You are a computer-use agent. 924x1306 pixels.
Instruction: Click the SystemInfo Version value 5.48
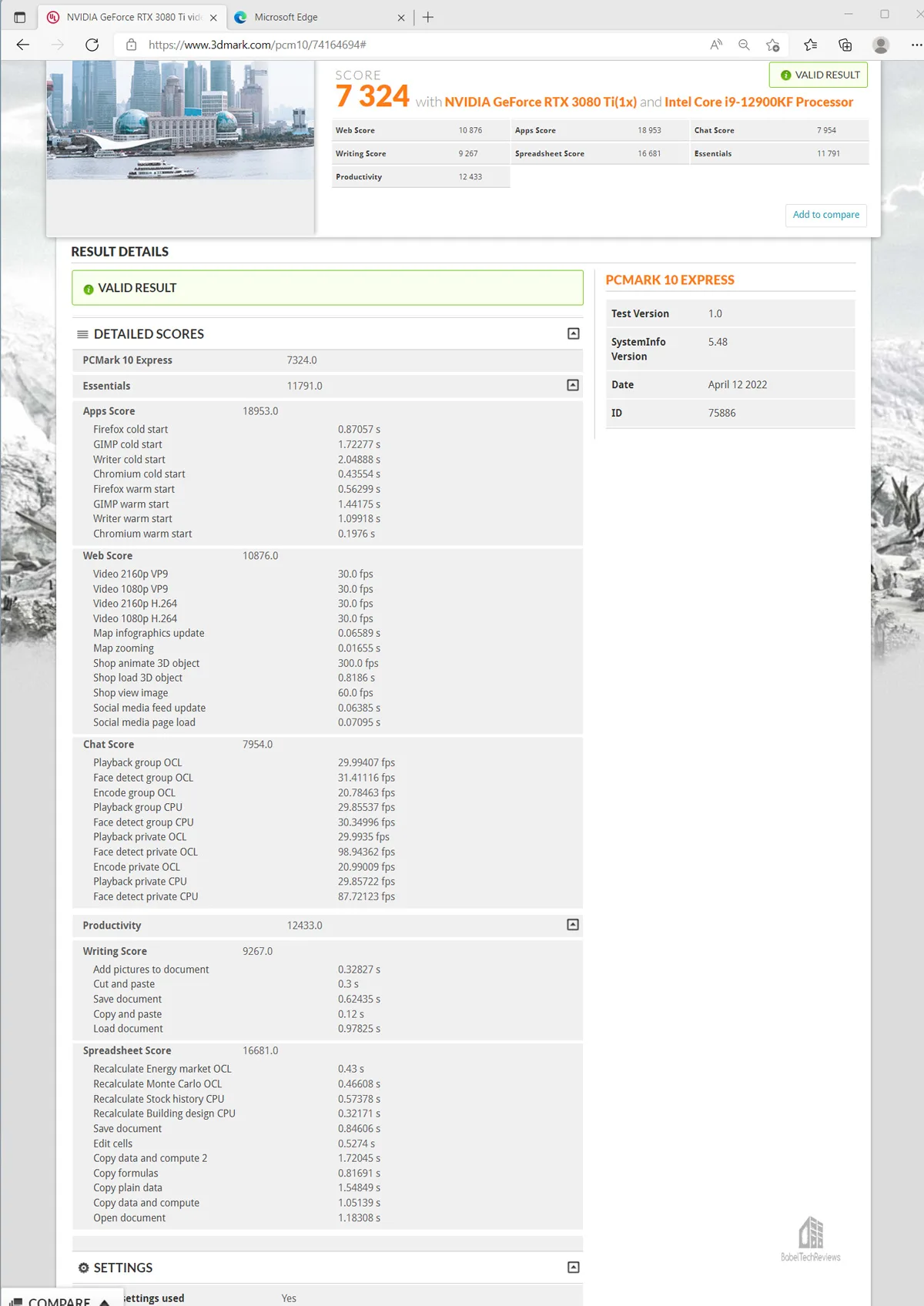tap(718, 342)
